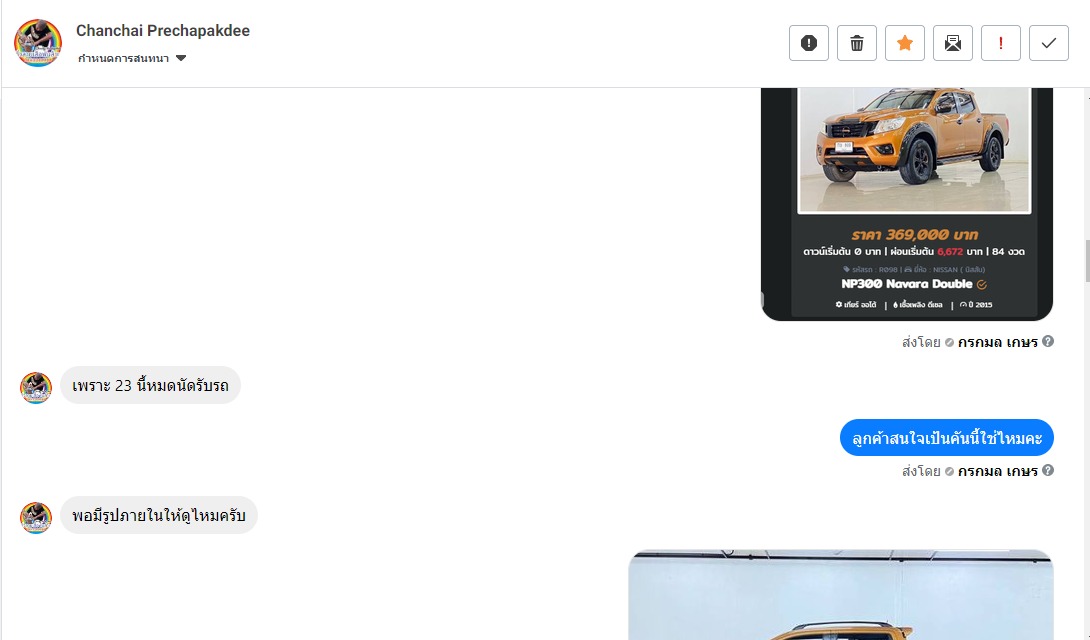Delete conversation with the trash icon
Screen dimensions: 1090x640
tap(856, 43)
